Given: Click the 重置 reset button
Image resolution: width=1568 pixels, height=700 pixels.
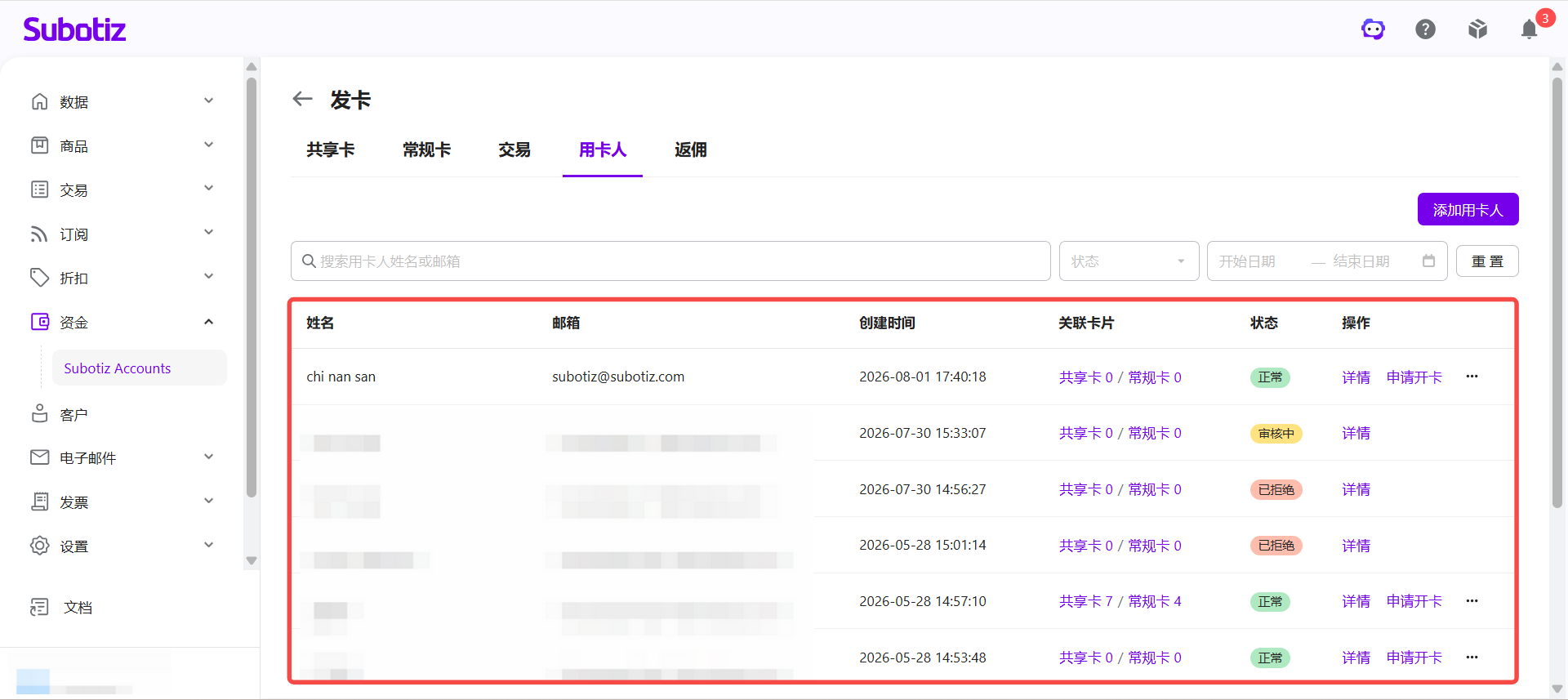Looking at the screenshot, I should click(x=1487, y=261).
